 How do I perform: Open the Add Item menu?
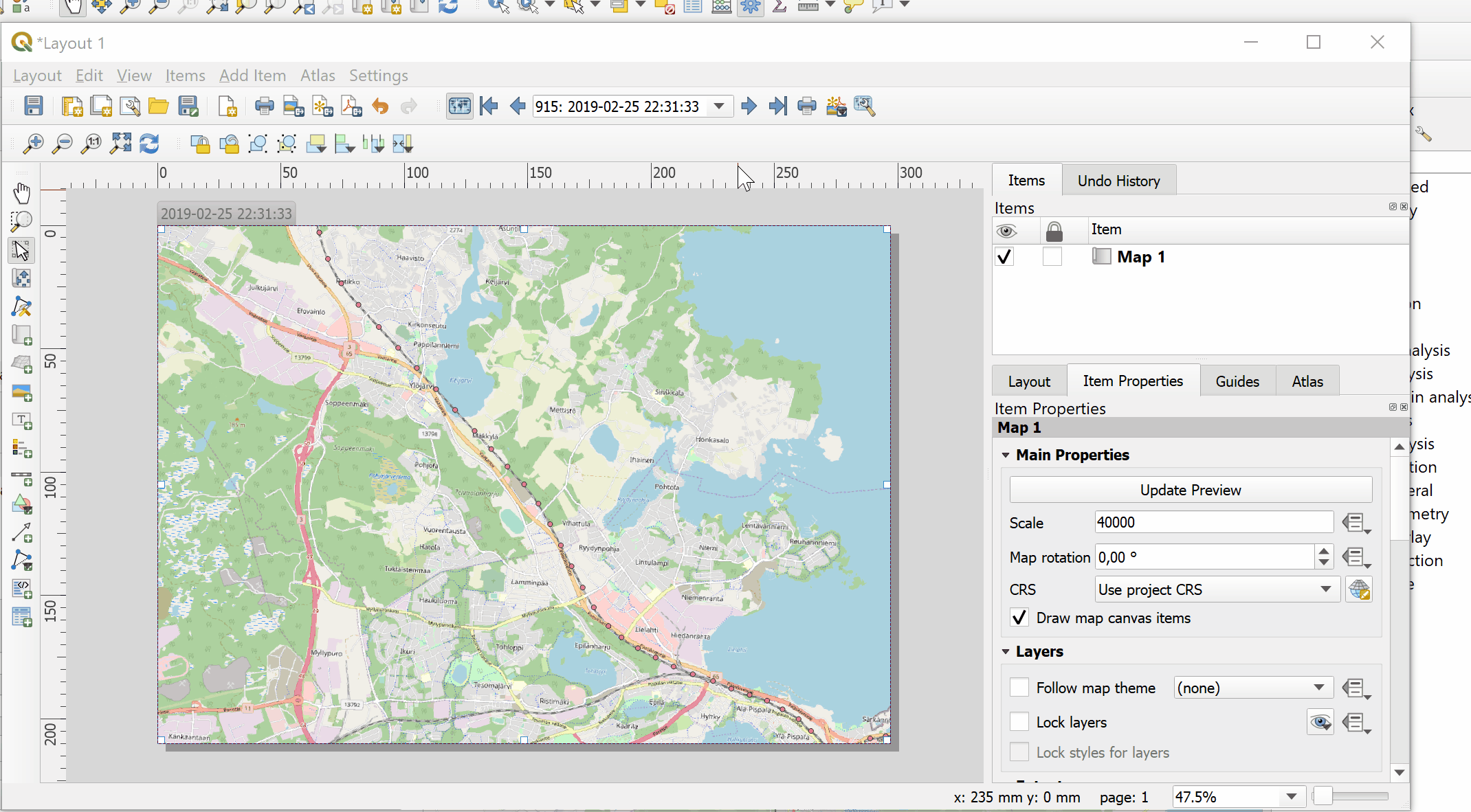coord(252,76)
